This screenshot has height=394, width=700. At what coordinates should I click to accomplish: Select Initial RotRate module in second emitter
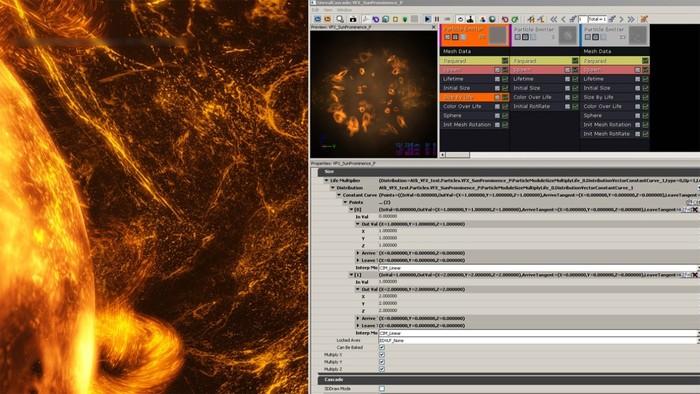pyautogui.click(x=545, y=107)
